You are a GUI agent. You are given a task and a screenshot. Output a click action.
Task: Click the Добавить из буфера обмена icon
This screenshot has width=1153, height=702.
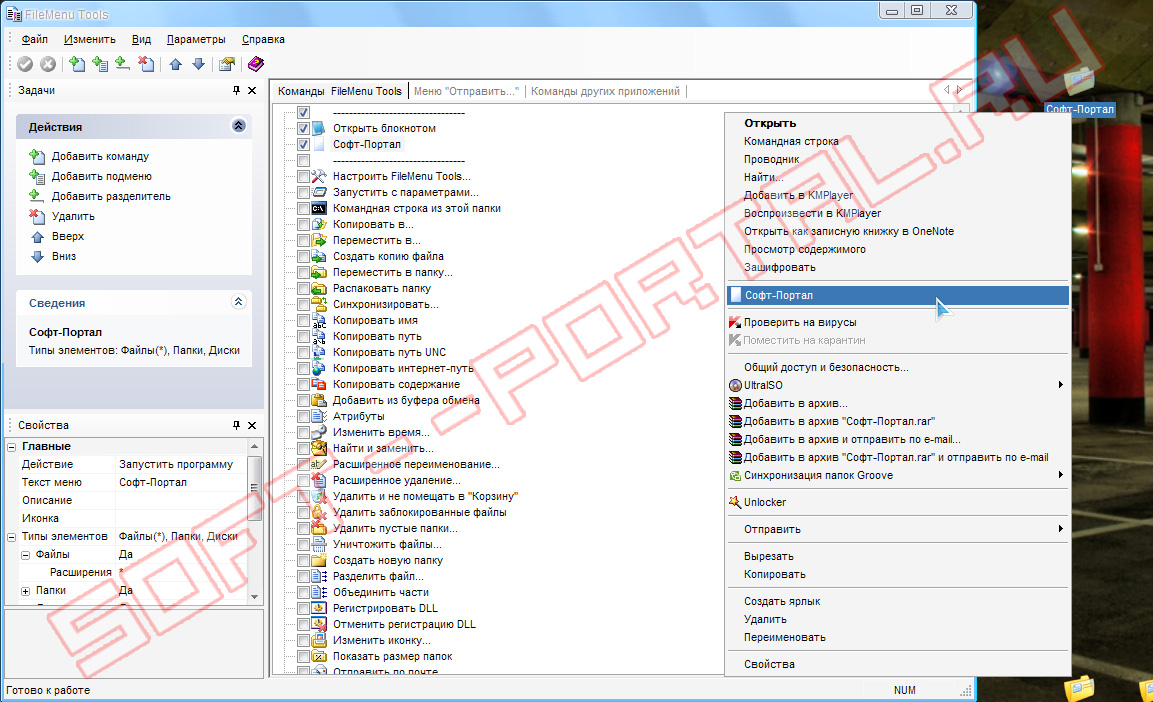(x=318, y=401)
